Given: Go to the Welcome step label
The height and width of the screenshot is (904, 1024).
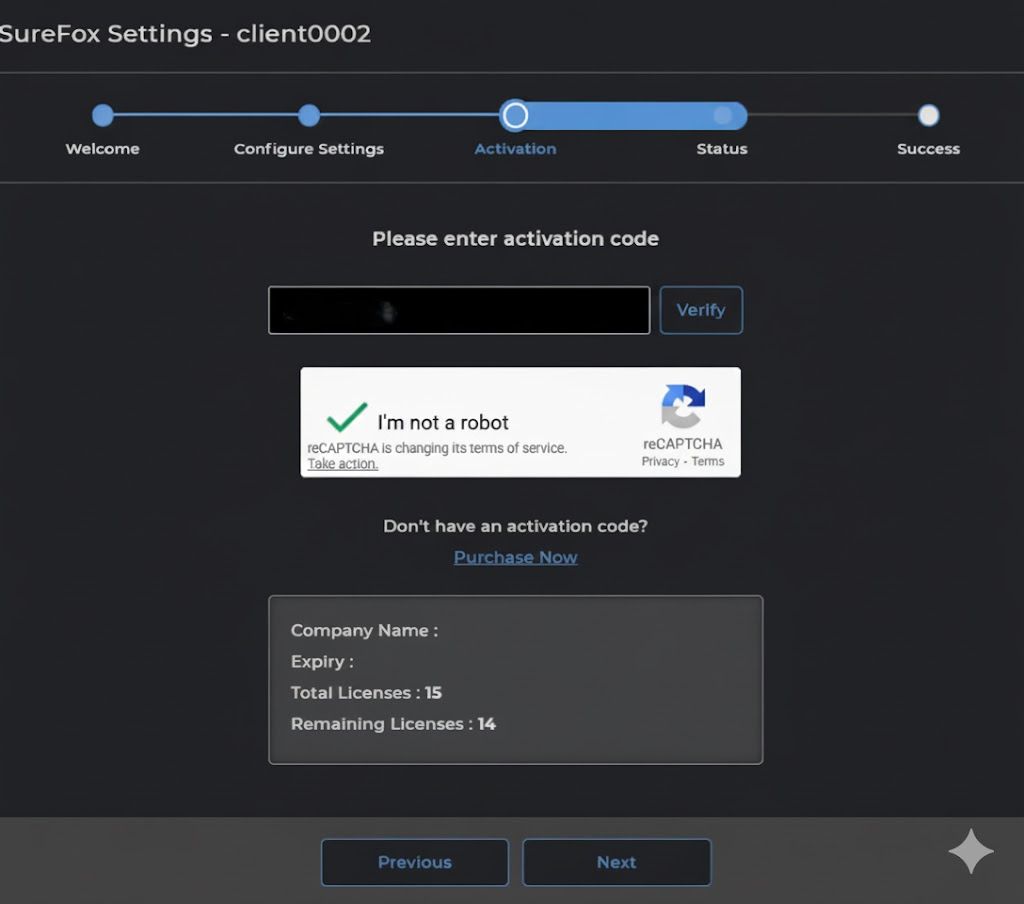Looking at the screenshot, I should pos(103,149).
